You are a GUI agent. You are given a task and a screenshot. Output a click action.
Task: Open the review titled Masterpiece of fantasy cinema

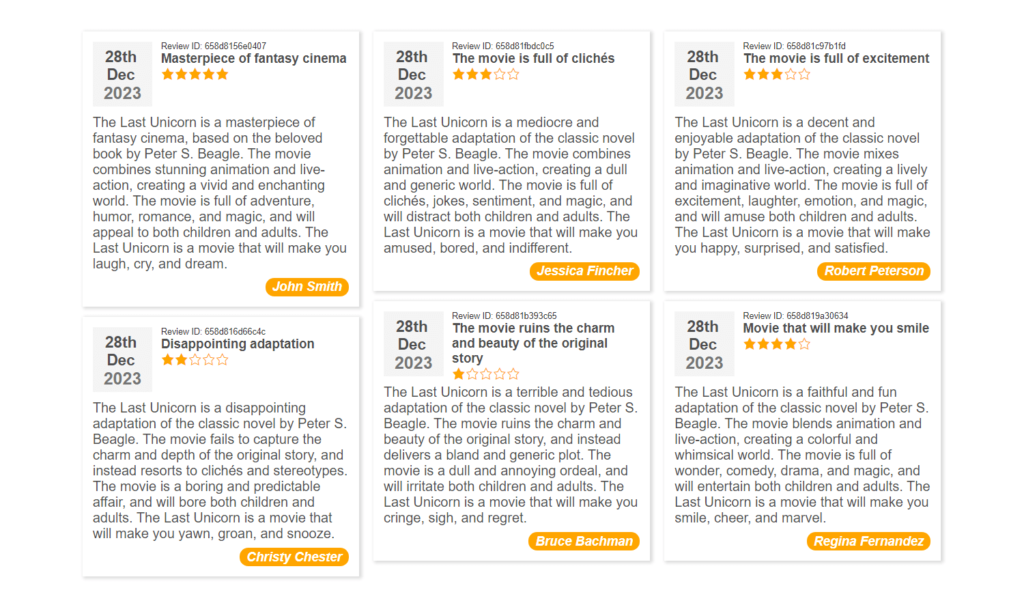tap(253, 58)
